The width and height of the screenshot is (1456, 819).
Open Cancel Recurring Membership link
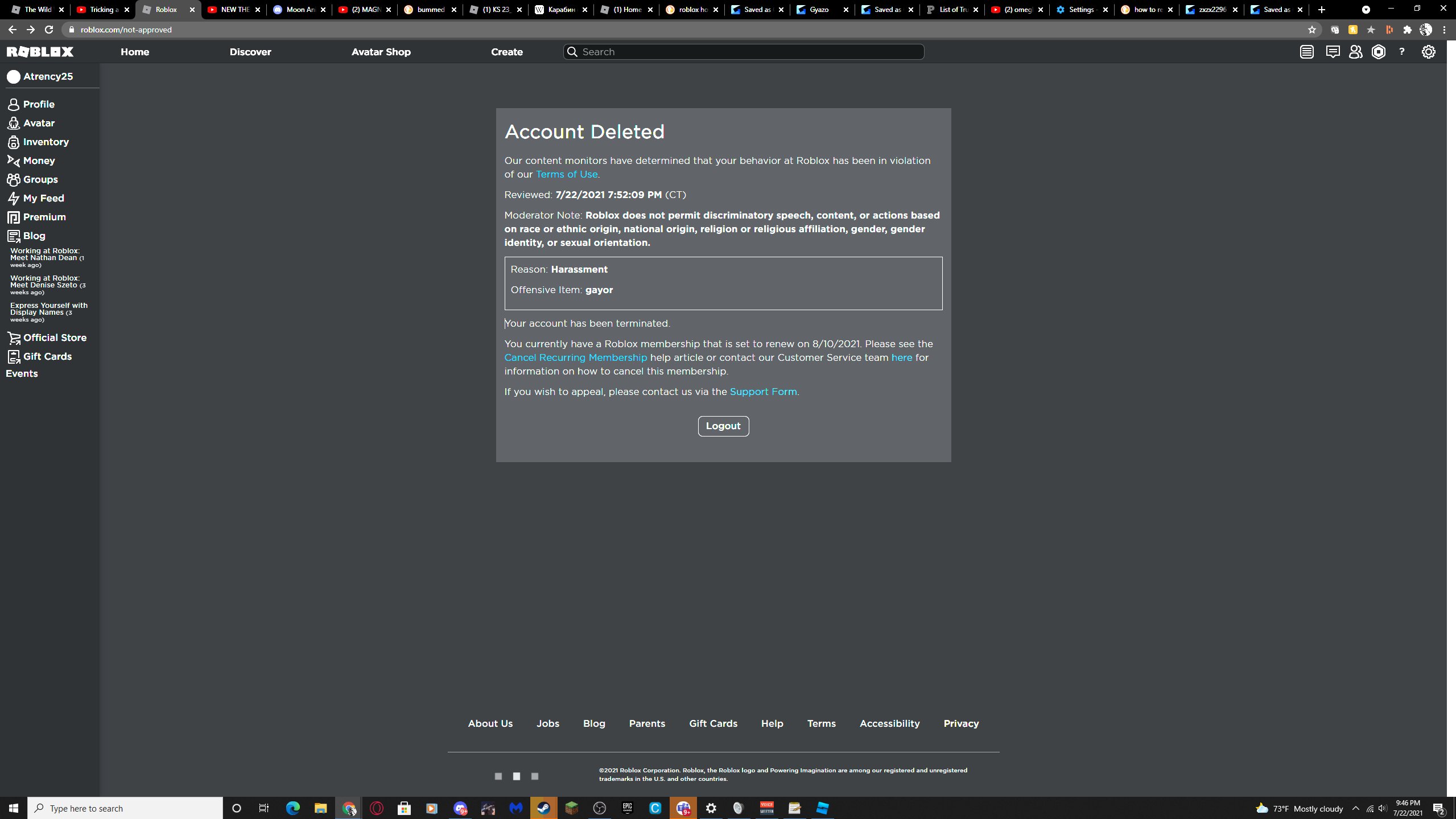(x=576, y=358)
